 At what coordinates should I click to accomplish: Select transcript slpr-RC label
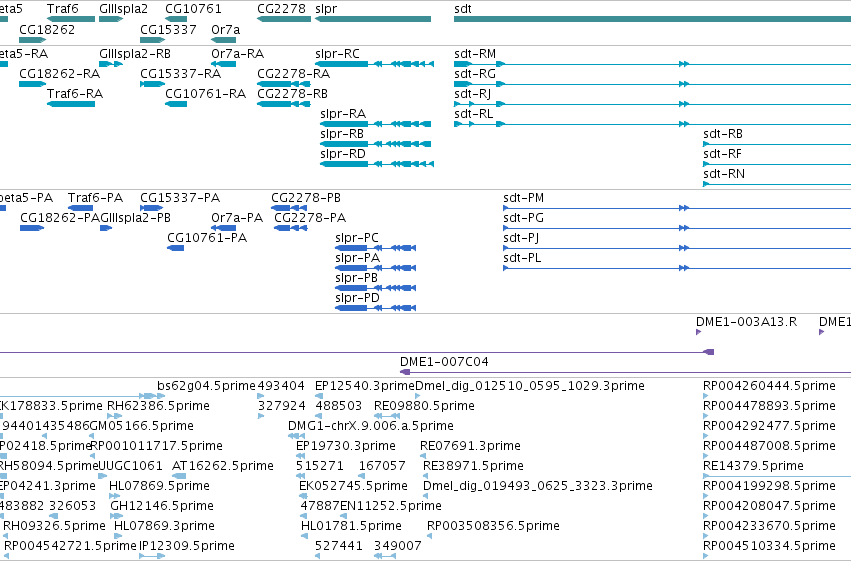point(337,54)
